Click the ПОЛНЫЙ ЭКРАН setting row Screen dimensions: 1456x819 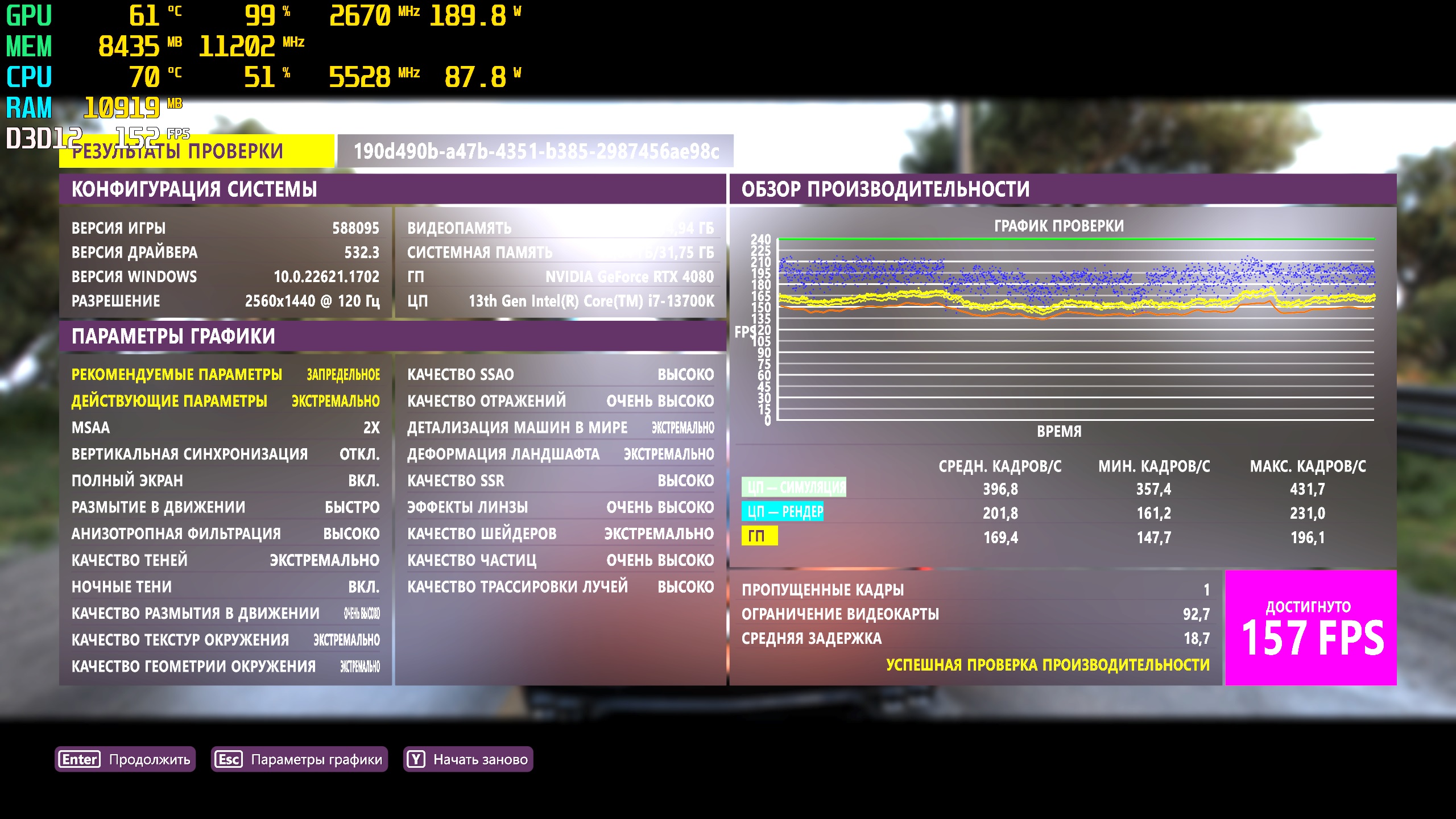[225, 481]
